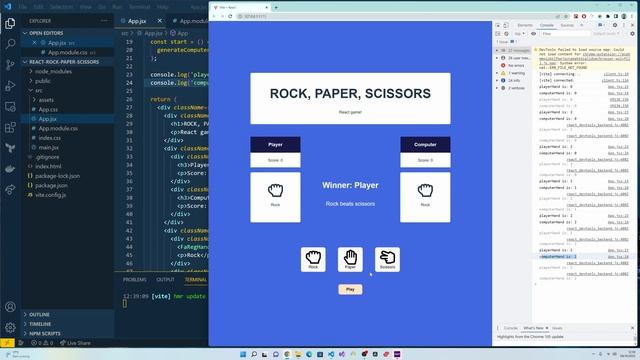The height and width of the screenshot is (360, 640).
Task: Open Remote Explorer icon in activity bar
Action: pos(10,107)
